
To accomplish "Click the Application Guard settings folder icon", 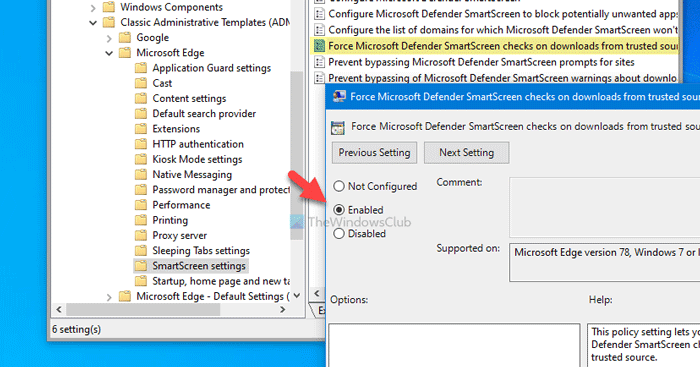I will click(141, 68).
